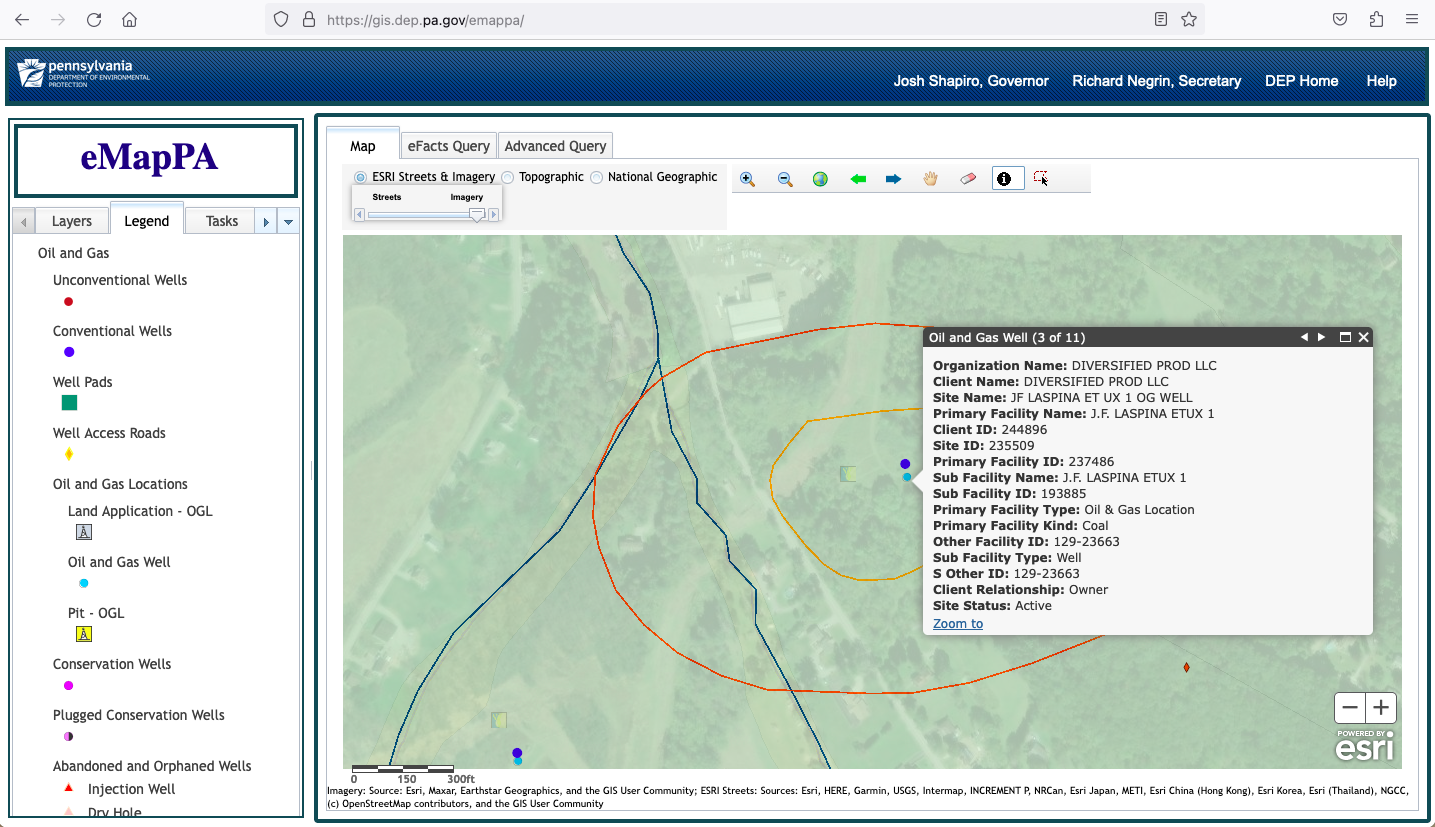The width and height of the screenshot is (1435, 827).
Task: Go to next extent blue arrow
Action: click(893, 179)
